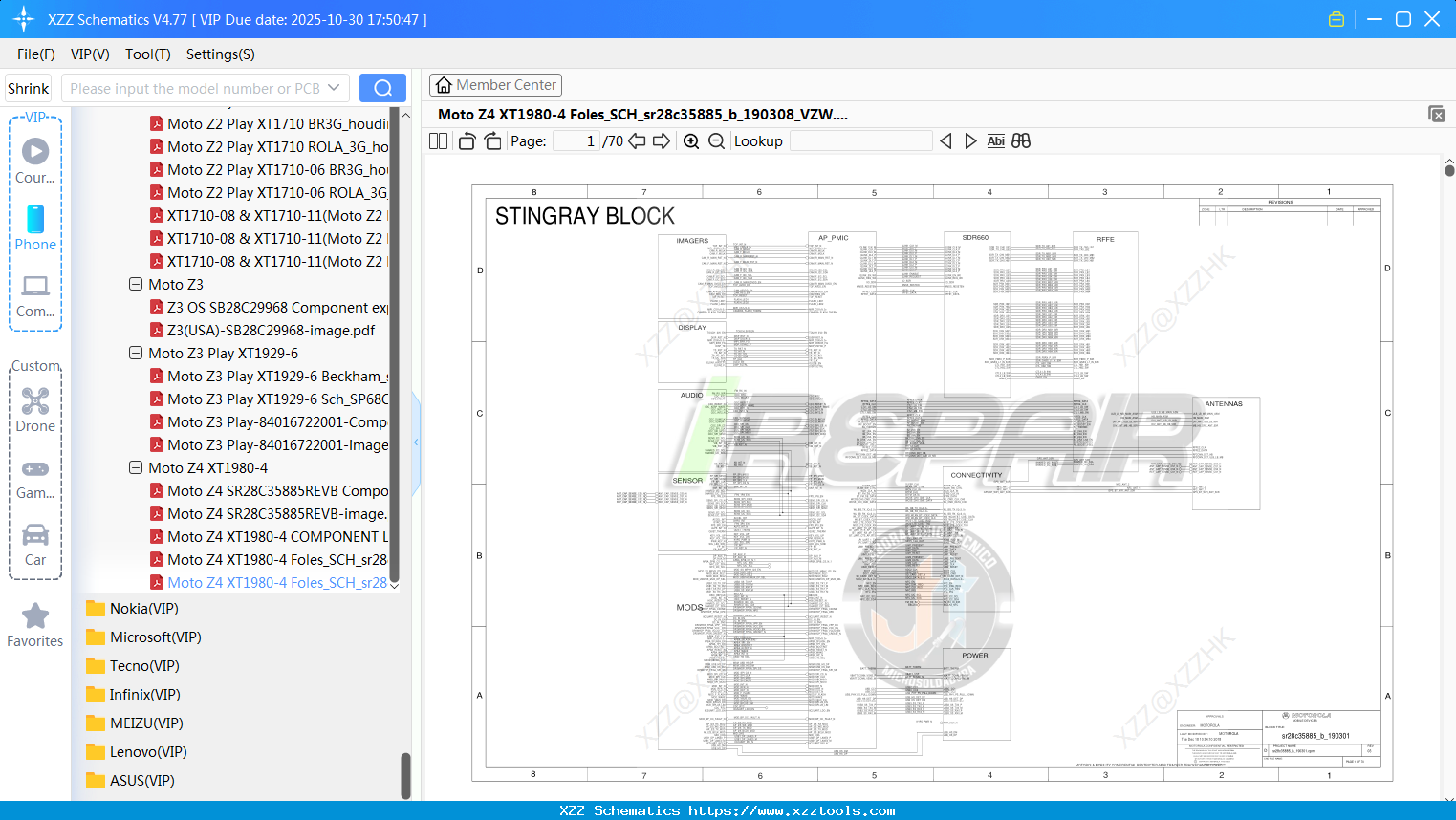Click the home icon in Member Center
Image resolution: width=1456 pixels, height=820 pixels.
pyautogui.click(x=444, y=85)
